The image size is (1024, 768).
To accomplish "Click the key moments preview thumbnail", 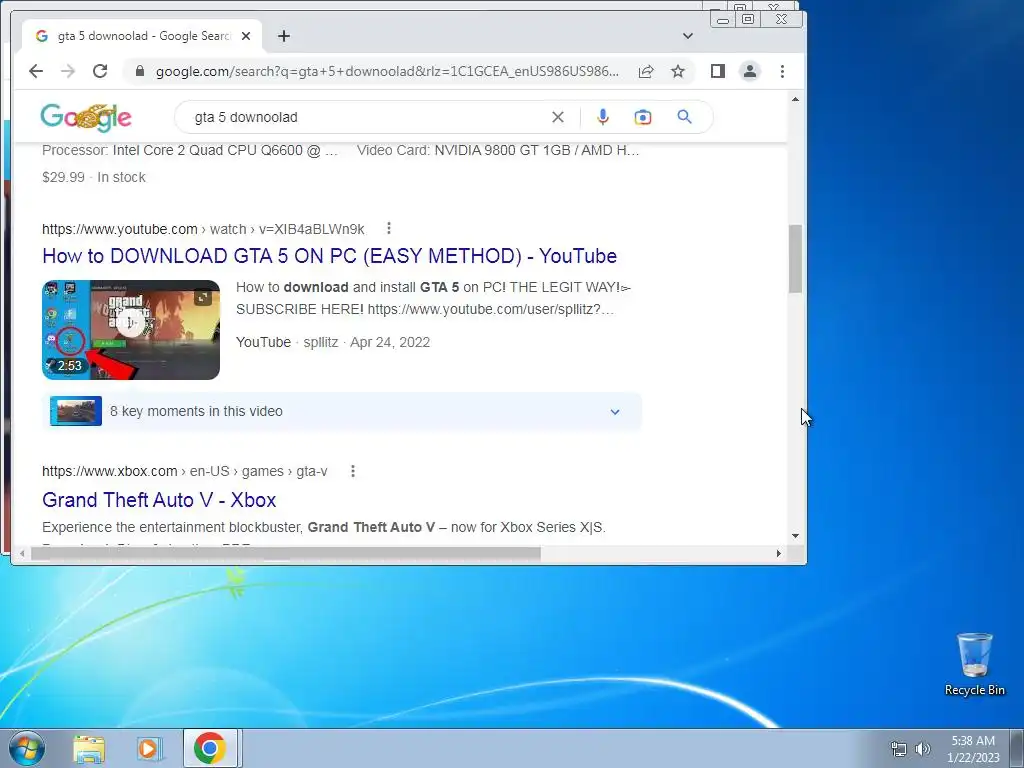I will pos(76,411).
